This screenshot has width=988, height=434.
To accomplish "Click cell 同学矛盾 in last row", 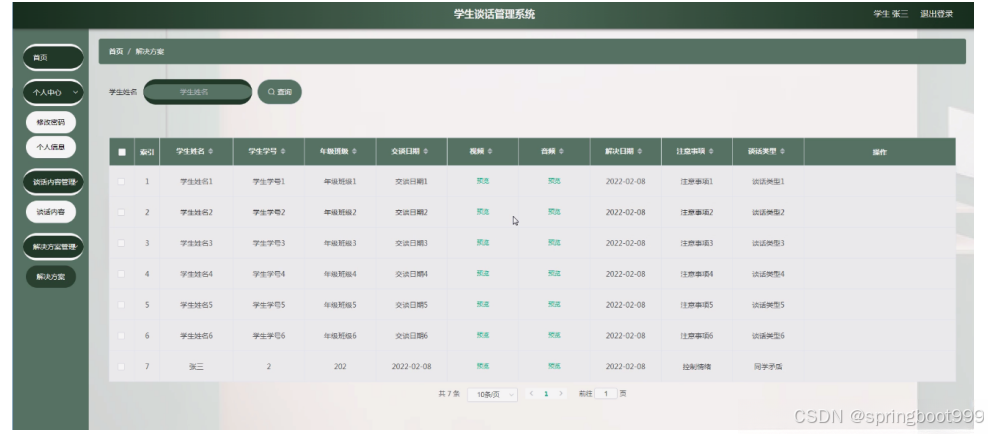I will (x=768, y=367).
